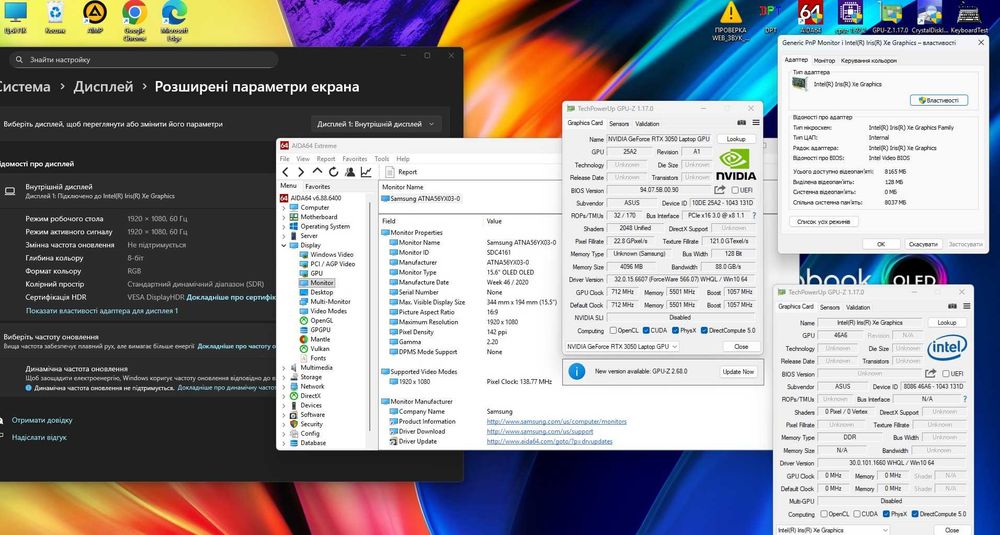Open Intel Iris Xe GPU selector dropdown

pyautogui.click(x=832, y=530)
